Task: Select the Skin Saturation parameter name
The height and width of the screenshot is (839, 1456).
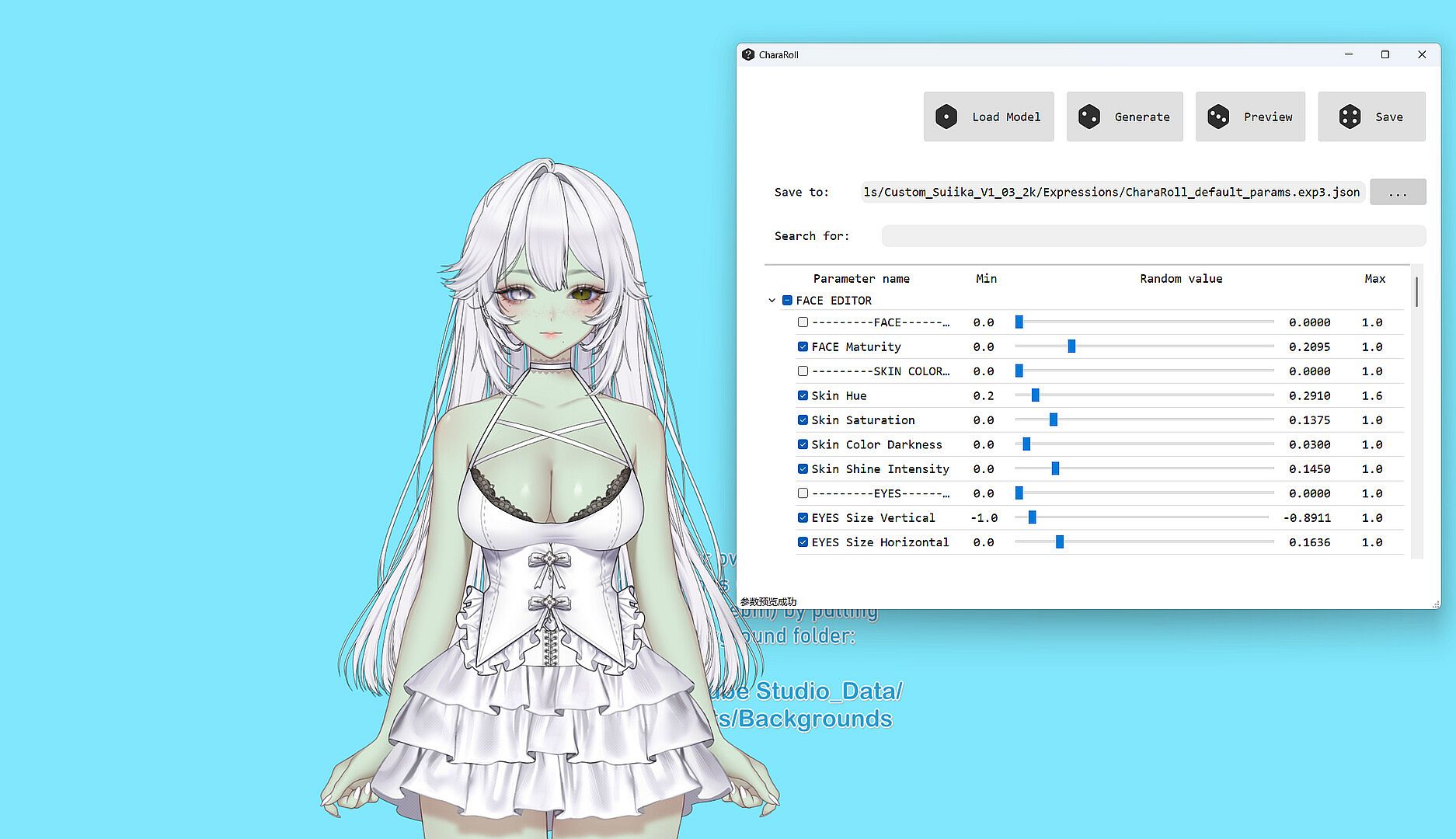Action: pyautogui.click(x=863, y=420)
